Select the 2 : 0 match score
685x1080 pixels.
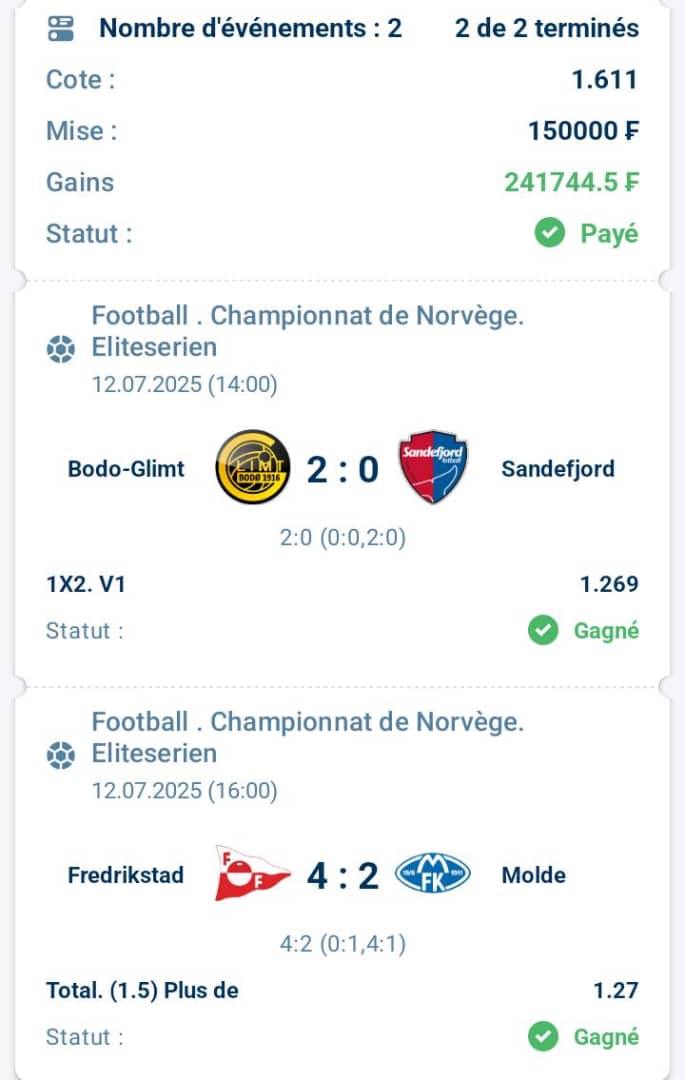343,470
